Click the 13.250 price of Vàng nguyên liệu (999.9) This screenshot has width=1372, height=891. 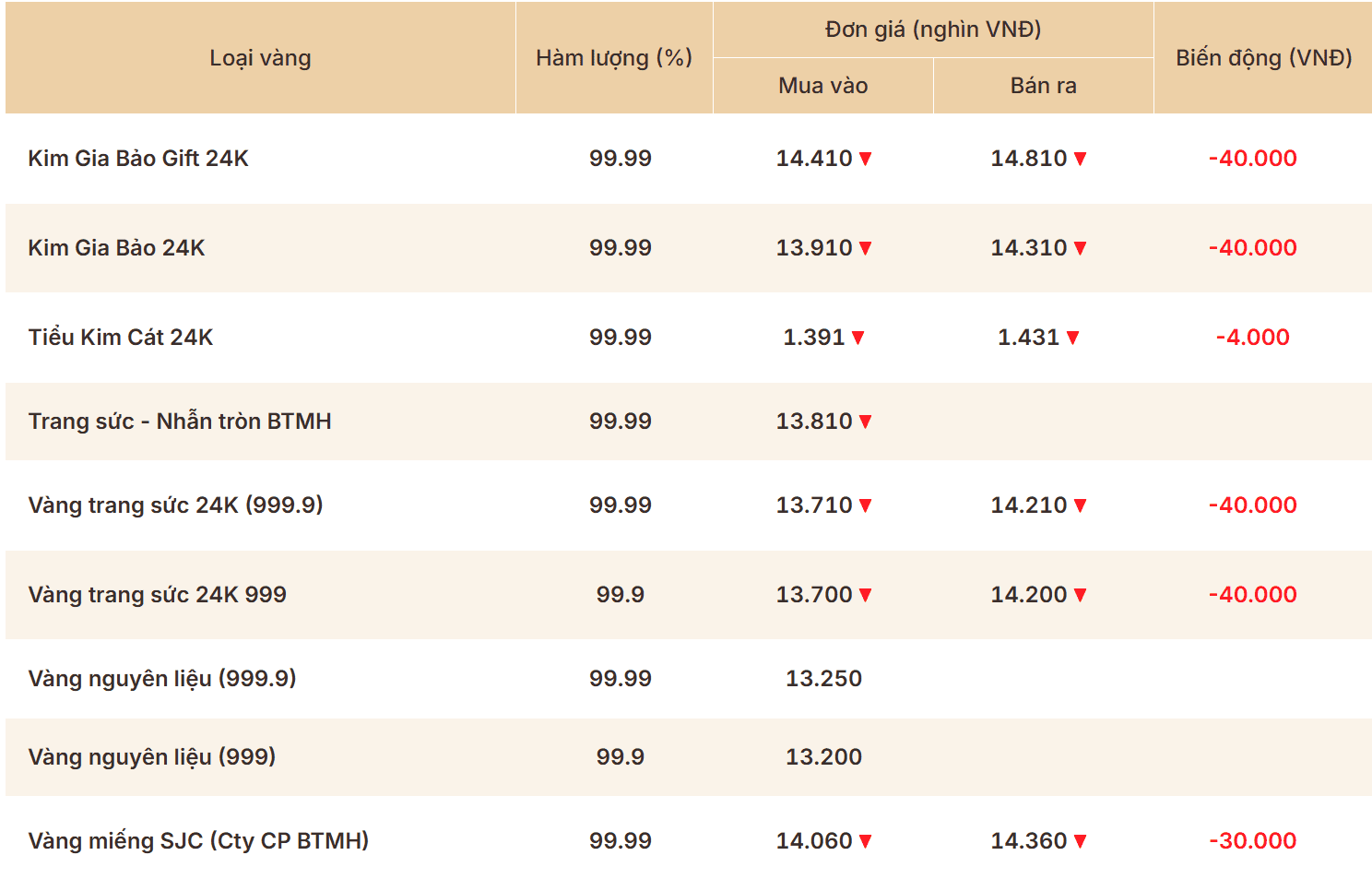823,679
